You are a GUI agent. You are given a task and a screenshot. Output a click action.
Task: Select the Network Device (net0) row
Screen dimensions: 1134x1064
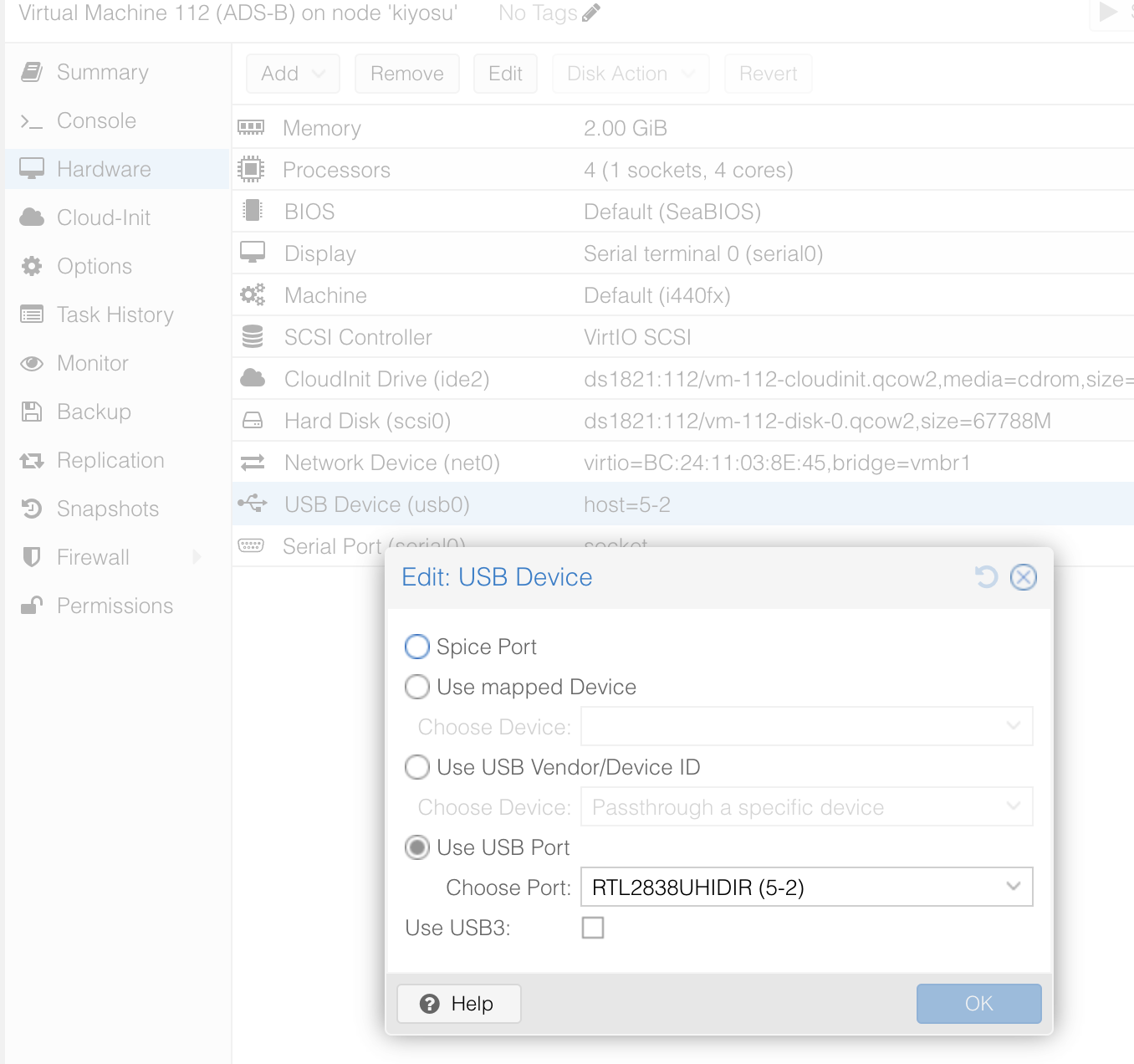391,463
